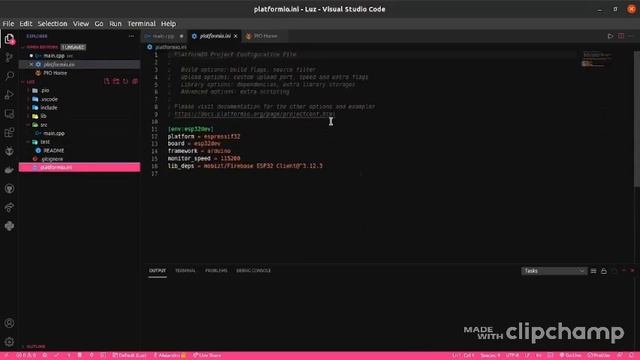Open the Explorer panel more actions menu
Screen dimensions: 640x360
click(131, 36)
